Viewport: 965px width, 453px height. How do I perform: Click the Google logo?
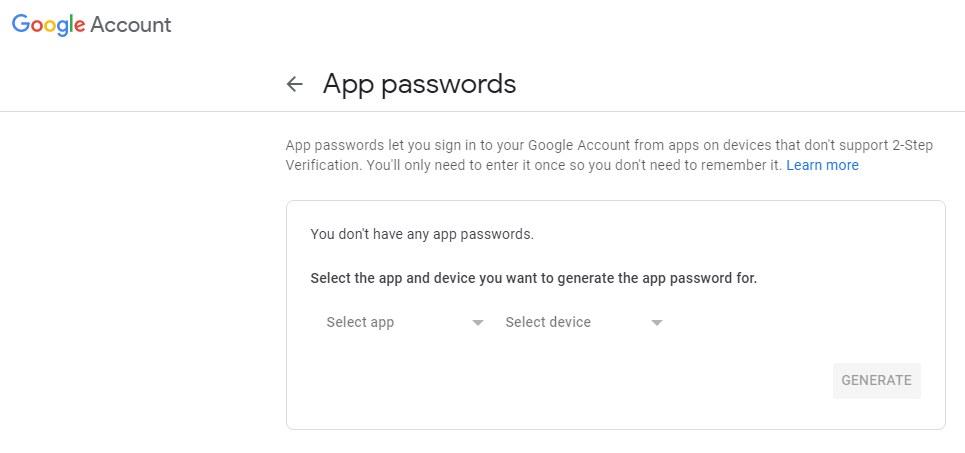coord(48,25)
